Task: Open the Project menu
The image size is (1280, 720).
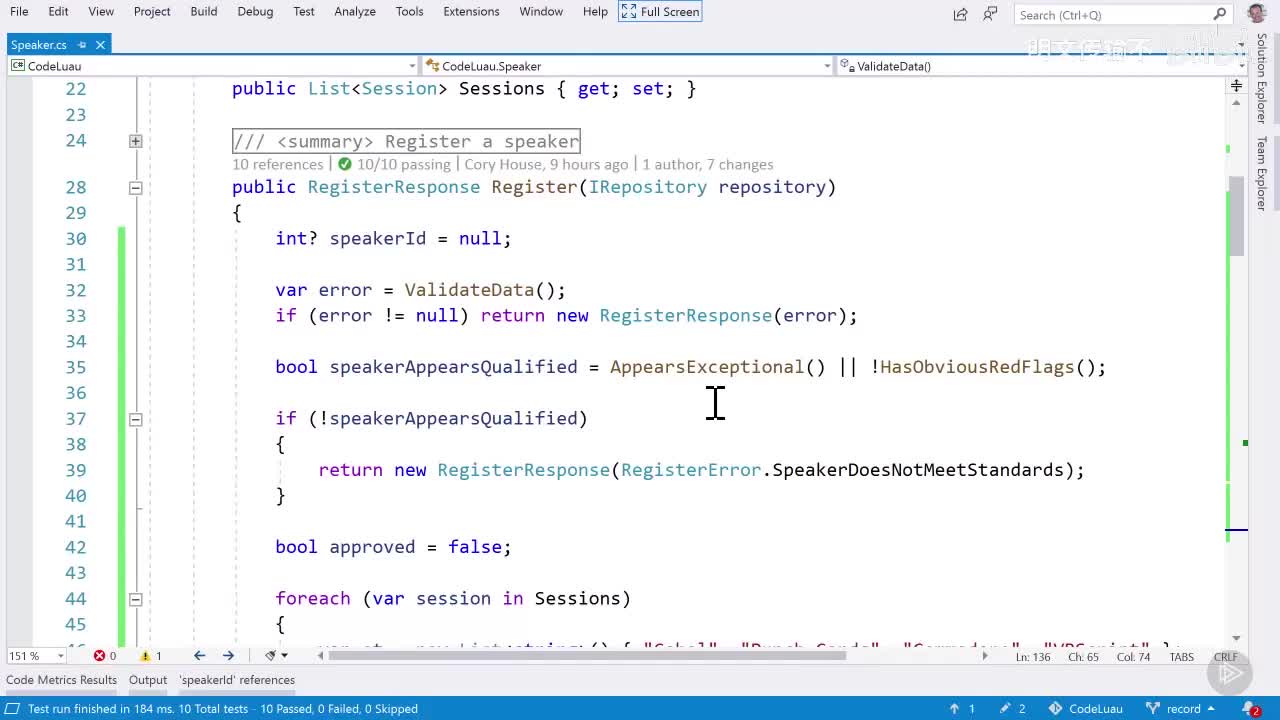Action: 152,11
